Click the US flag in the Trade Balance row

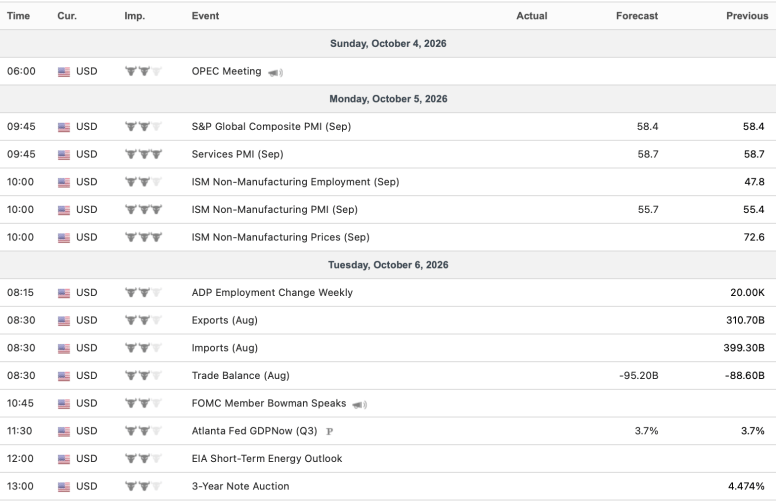[64, 376]
